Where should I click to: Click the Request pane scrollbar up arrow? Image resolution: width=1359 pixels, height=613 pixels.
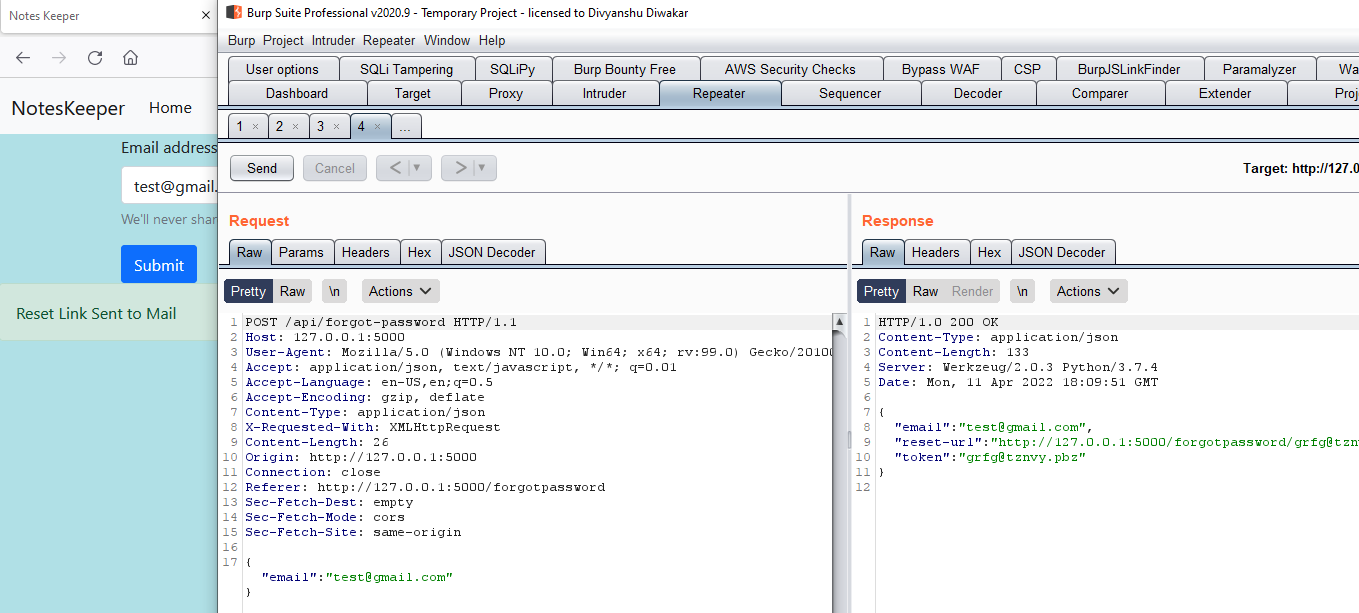point(839,322)
